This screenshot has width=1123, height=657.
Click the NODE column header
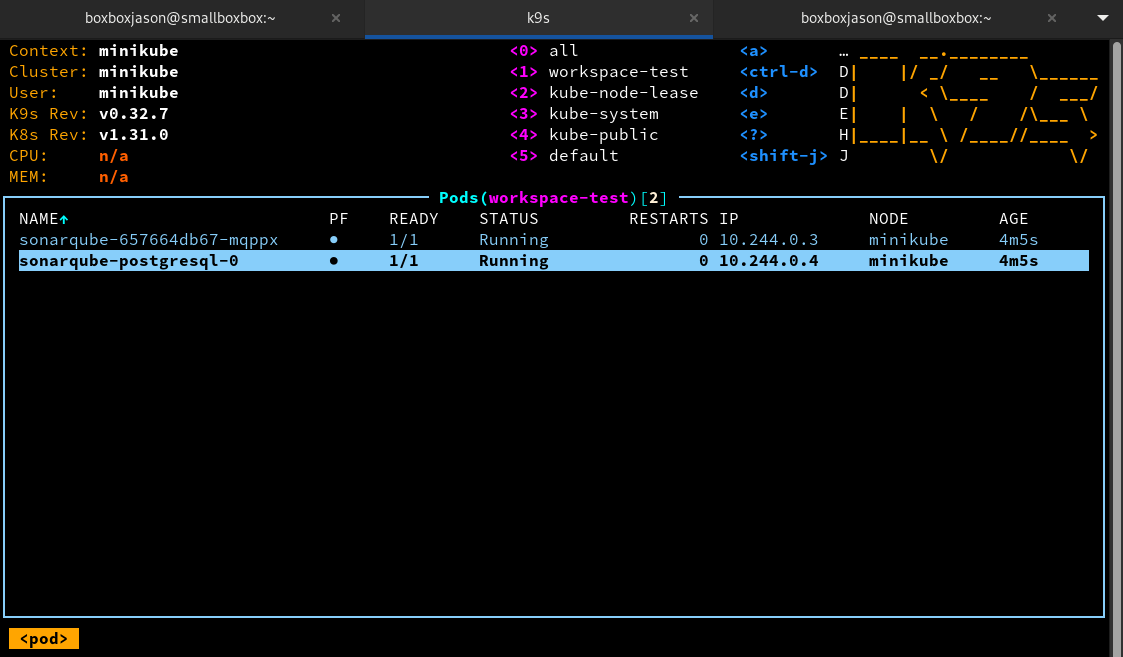coord(888,219)
